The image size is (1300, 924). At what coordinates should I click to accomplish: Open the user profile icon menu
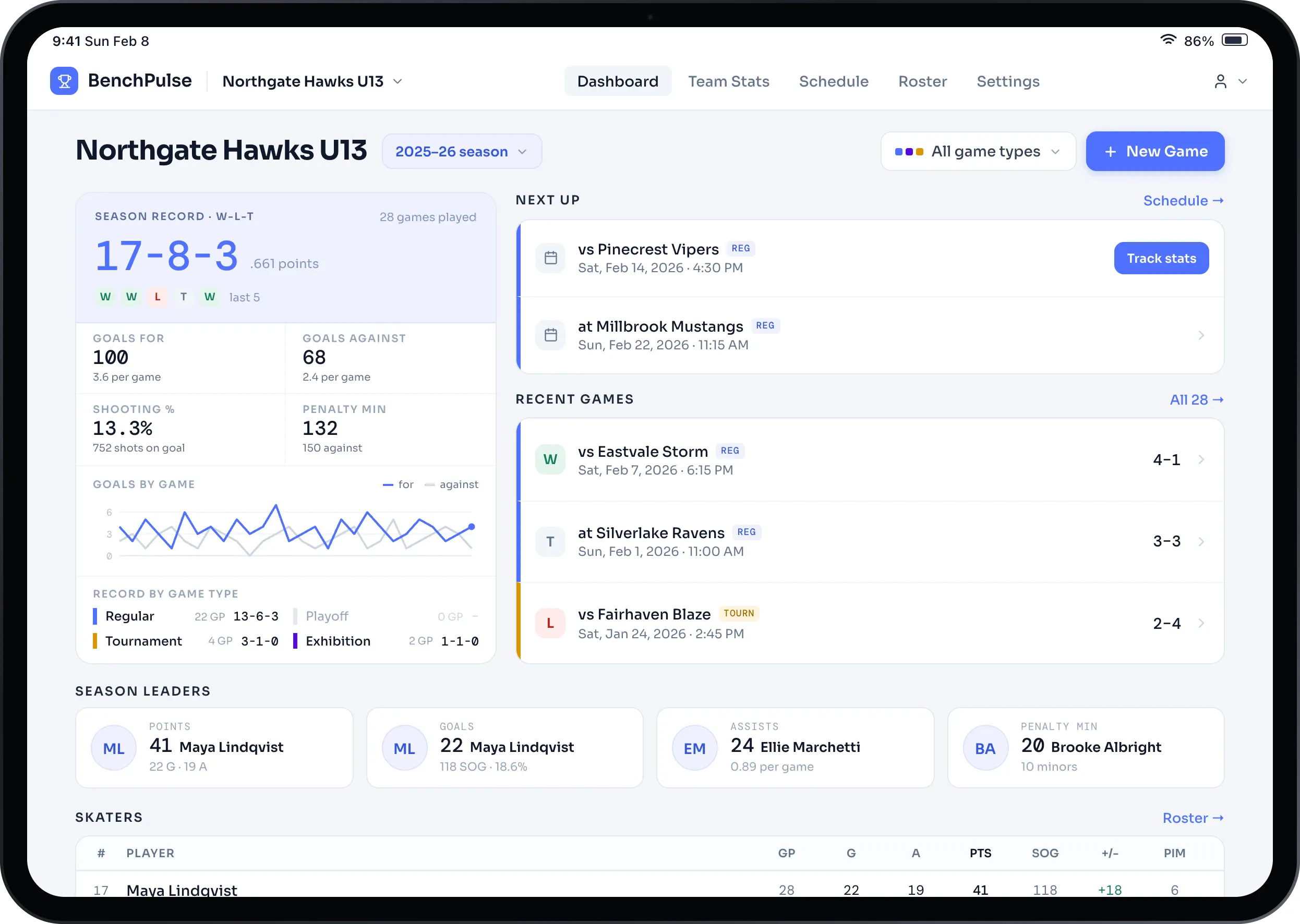(x=1230, y=81)
